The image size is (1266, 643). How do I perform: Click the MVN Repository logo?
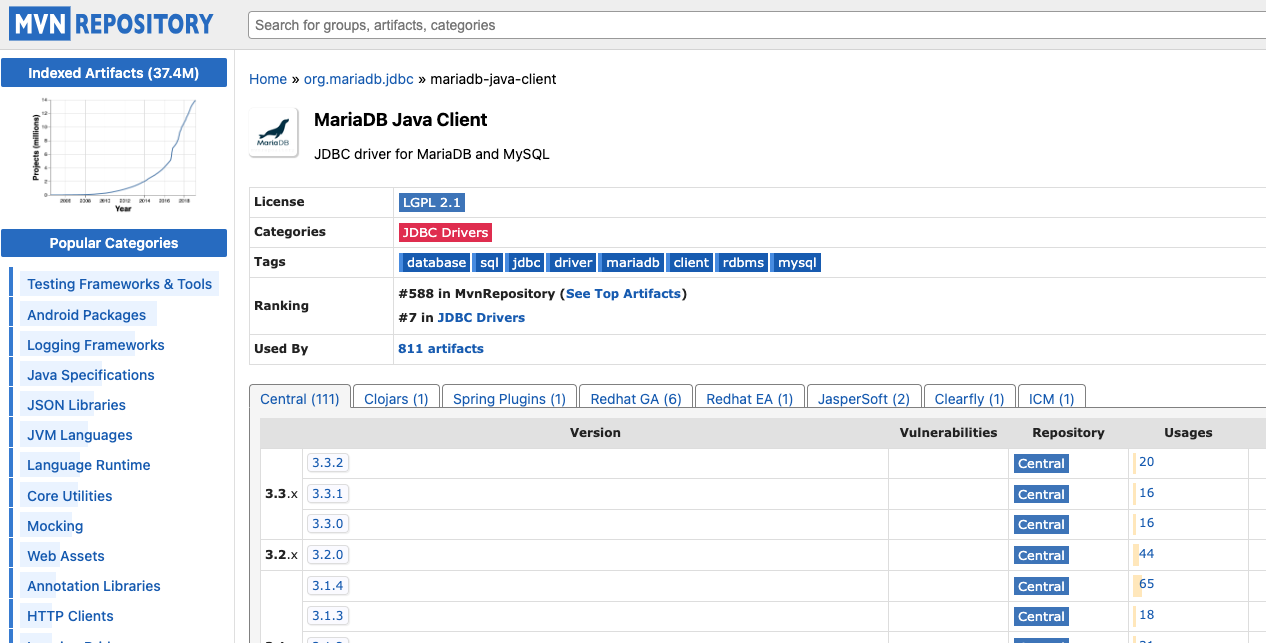[112, 23]
